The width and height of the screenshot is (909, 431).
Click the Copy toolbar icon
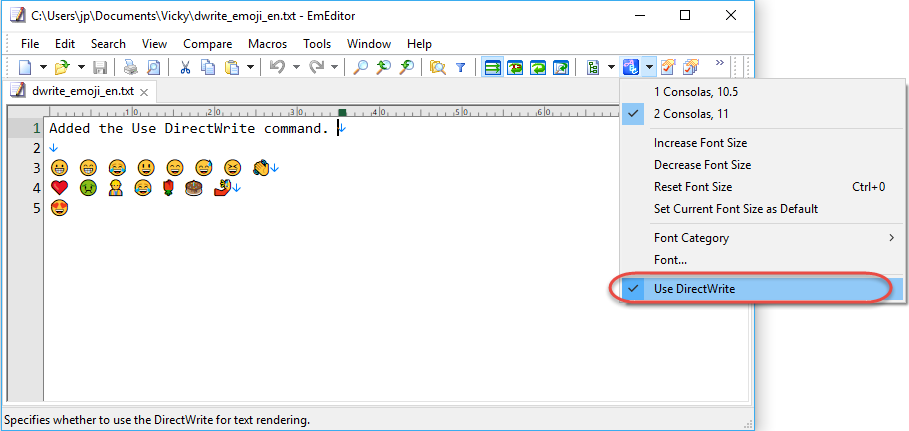click(208, 67)
